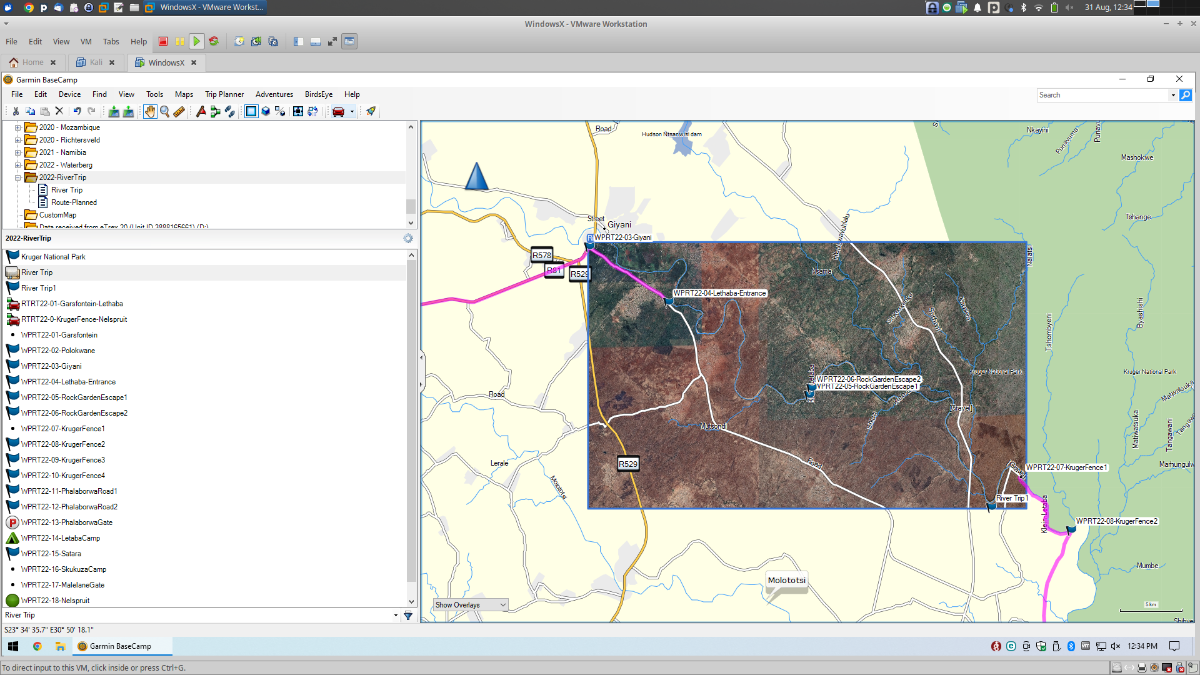The height and width of the screenshot is (675, 1200).
Task: Click the VMware yellow suspend icon
Action: point(180,41)
